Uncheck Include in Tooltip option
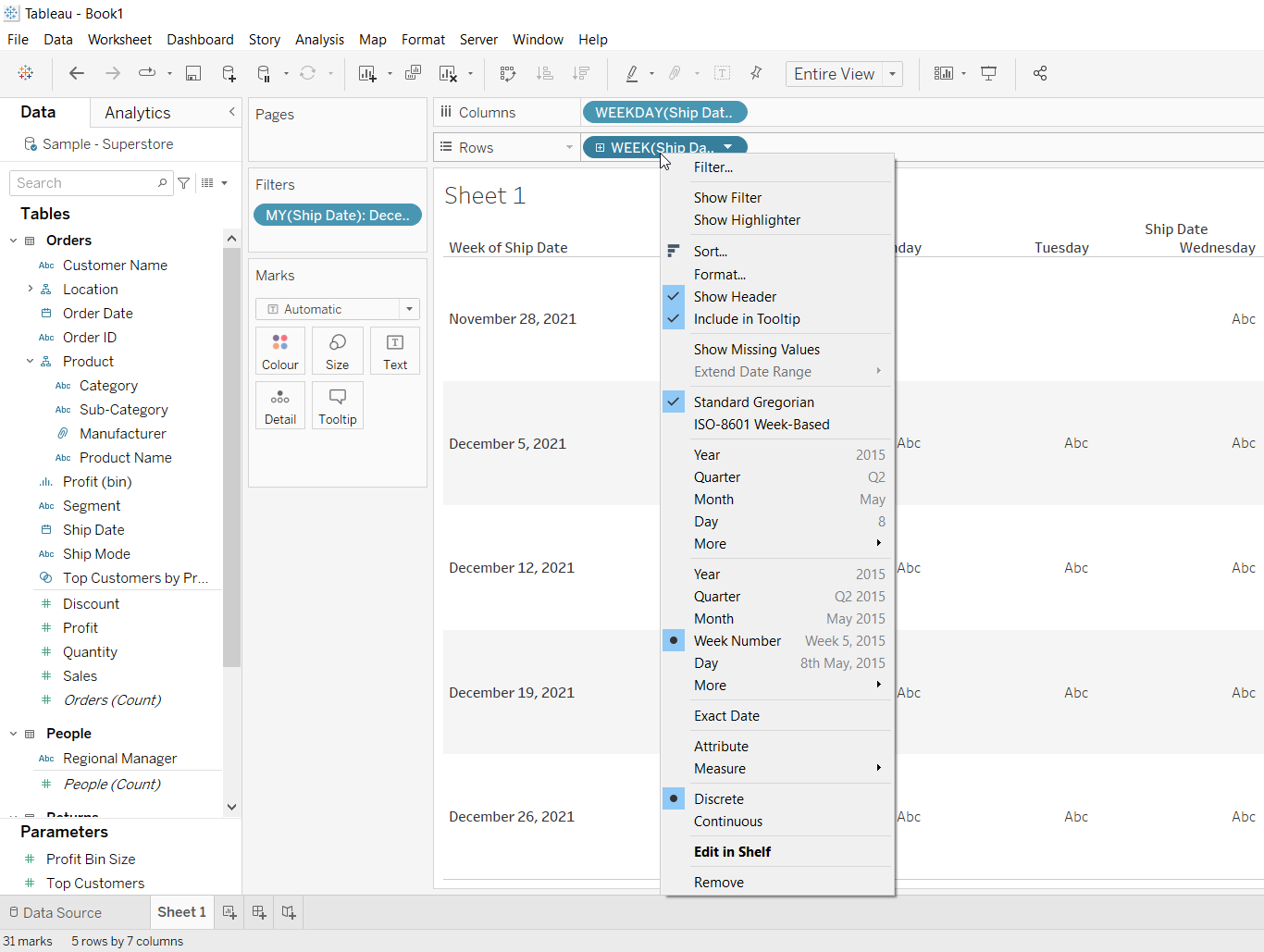The width and height of the screenshot is (1264, 952). tap(747, 318)
